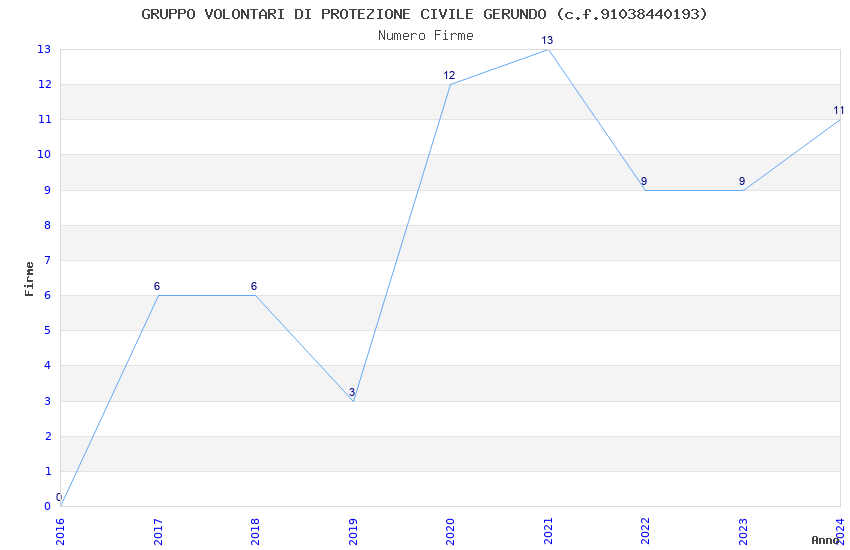Click the y-axis tick value 4
The height and width of the screenshot is (550, 850).
(x=48, y=366)
